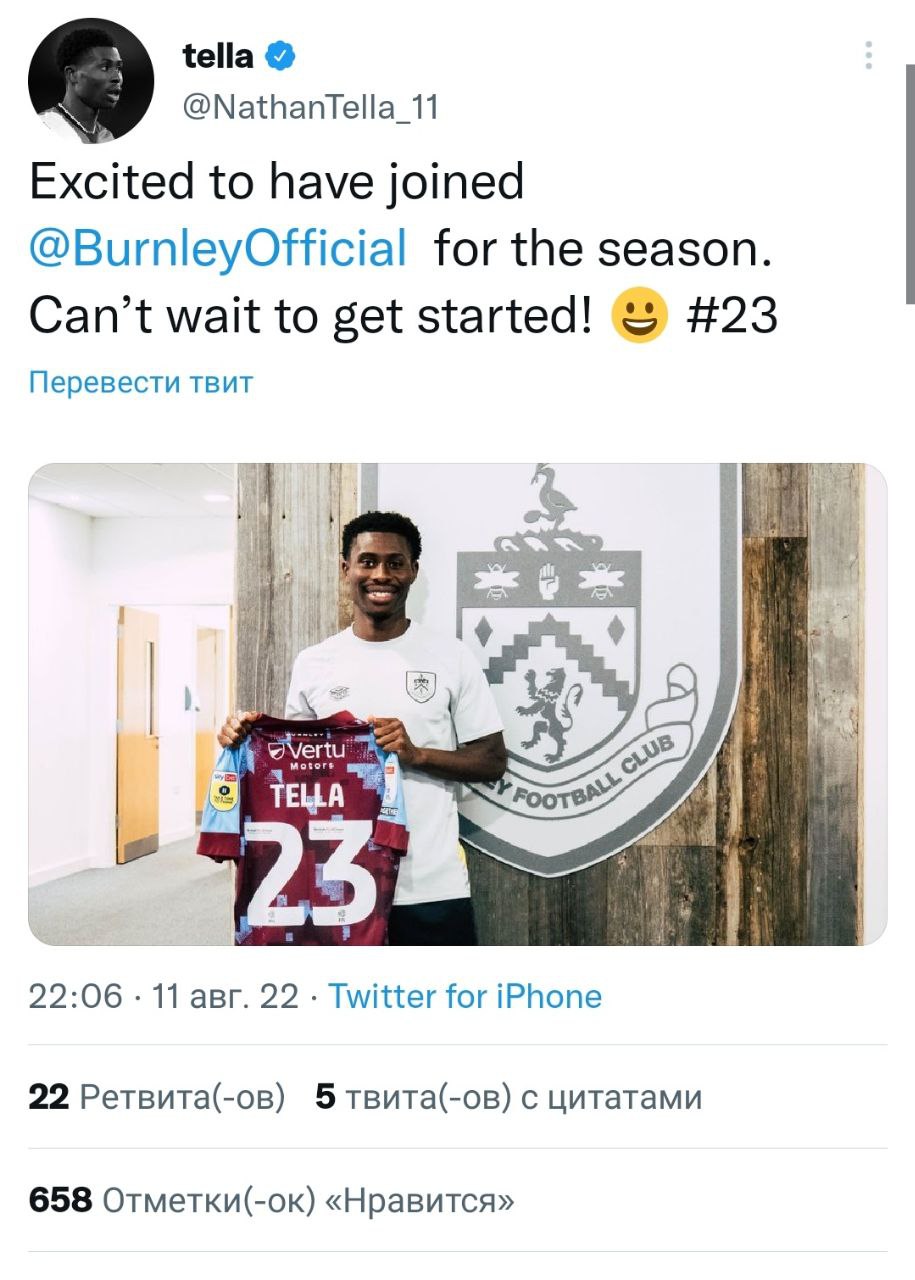Open the #23 hashtag
This screenshot has width=915, height=1280.
click(x=732, y=315)
